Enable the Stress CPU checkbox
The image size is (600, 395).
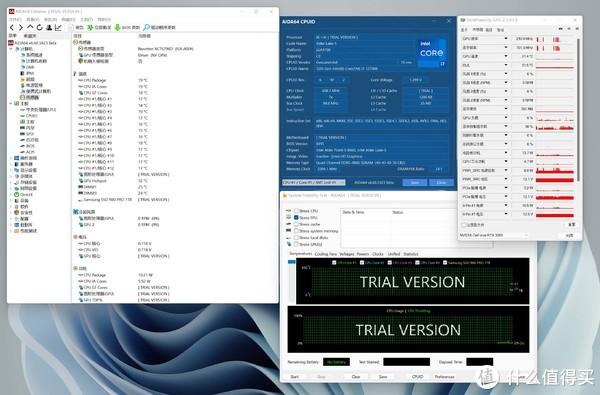click(296, 211)
